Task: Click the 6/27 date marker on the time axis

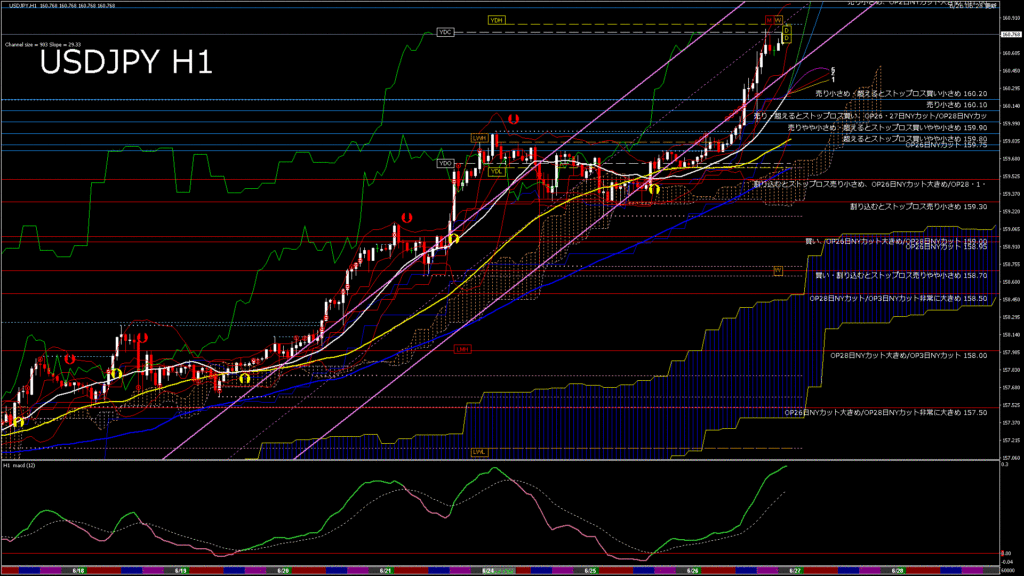Action: [x=795, y=571]
